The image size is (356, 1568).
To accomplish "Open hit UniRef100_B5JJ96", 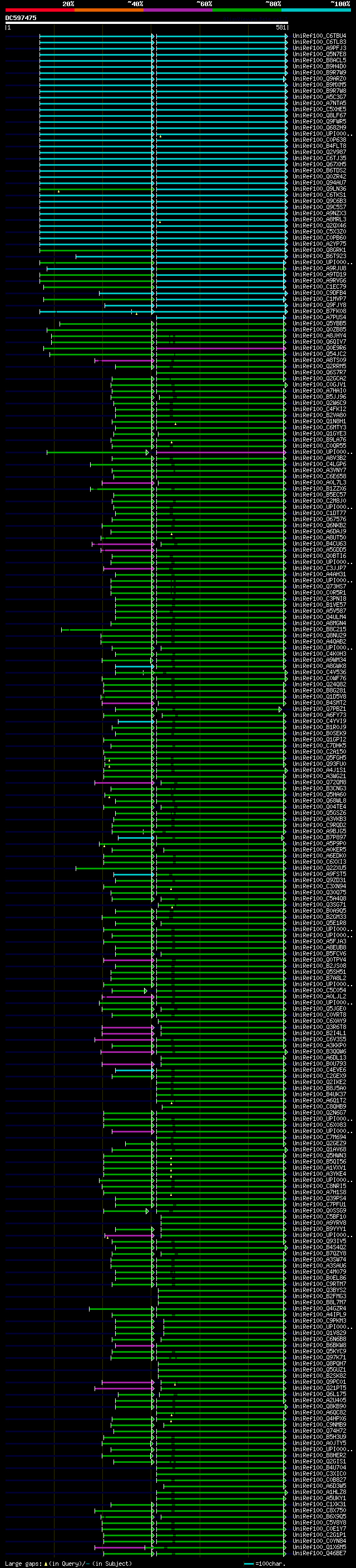I will pos(319,398).
